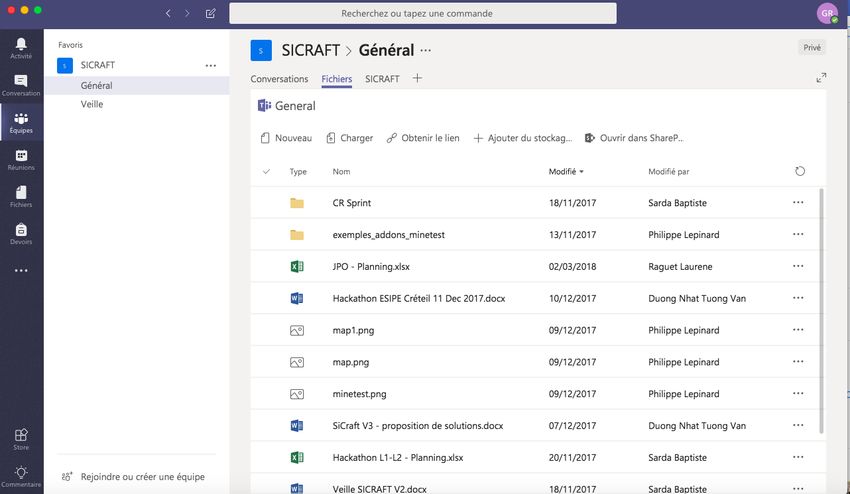Click the Nouveau button
This screenshot has height=494, width=850.
tap(286, 138)
